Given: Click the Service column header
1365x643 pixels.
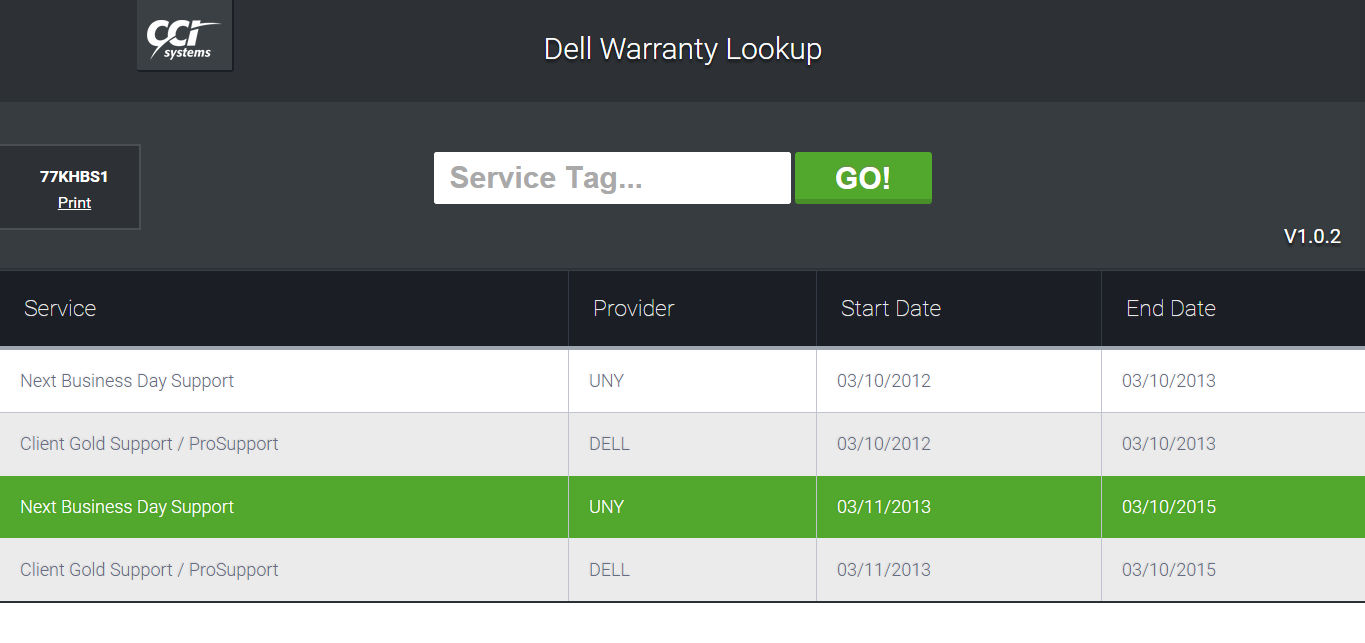Looking at the screenshot, I should pos(59,308).
